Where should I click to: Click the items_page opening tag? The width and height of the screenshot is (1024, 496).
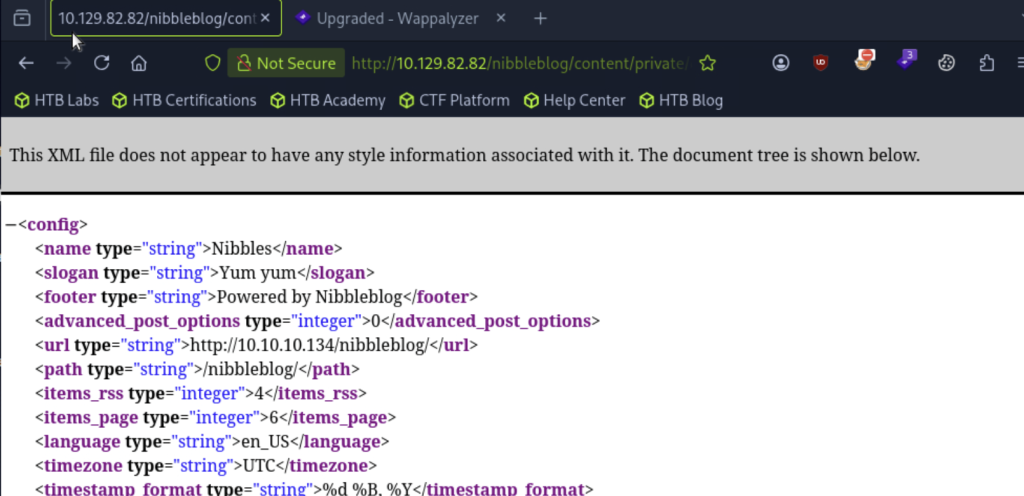click(x=152, y=418)
